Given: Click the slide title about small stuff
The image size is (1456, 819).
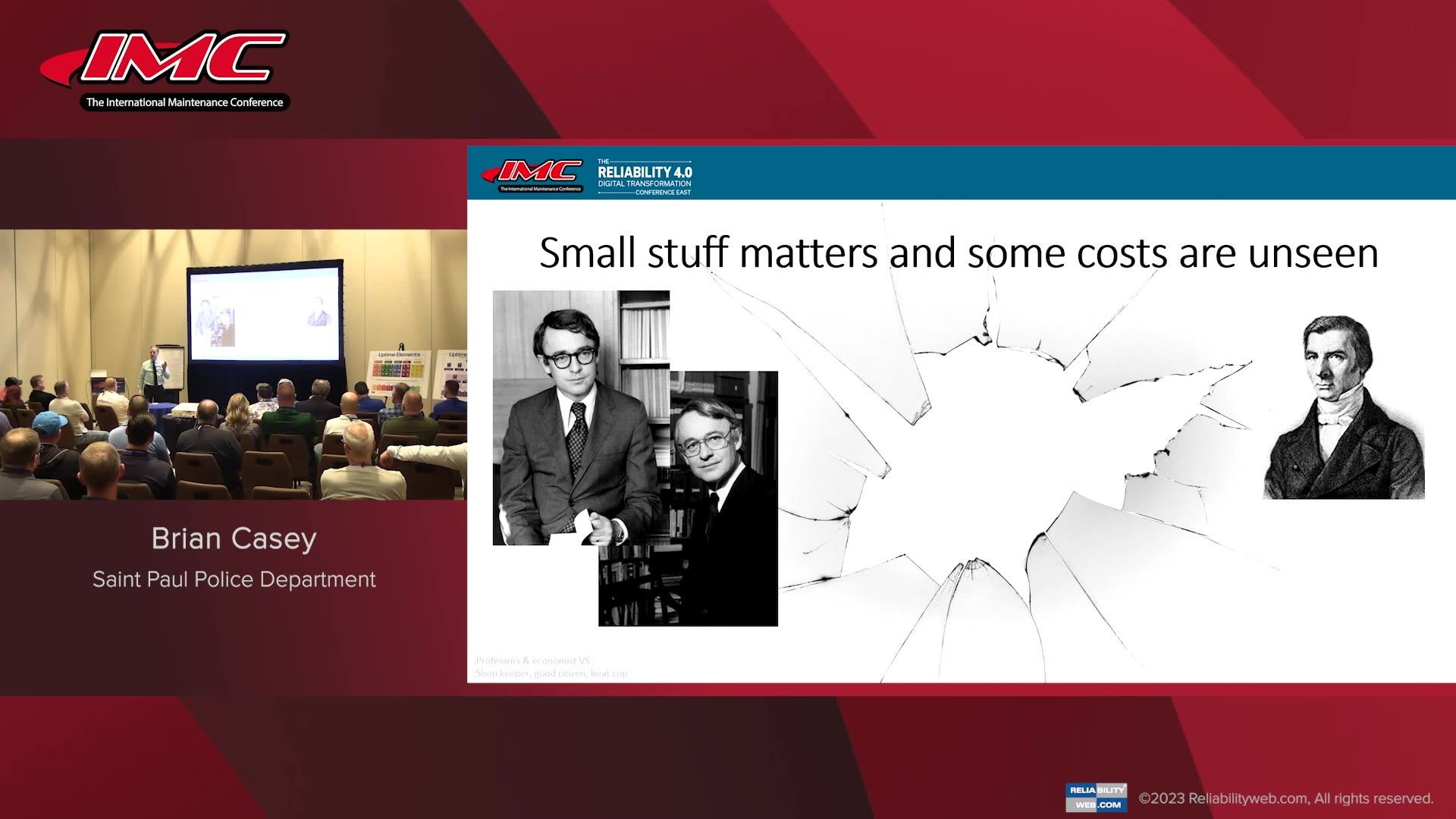Looking at the screenshot, I should click(x=958, y=253).
